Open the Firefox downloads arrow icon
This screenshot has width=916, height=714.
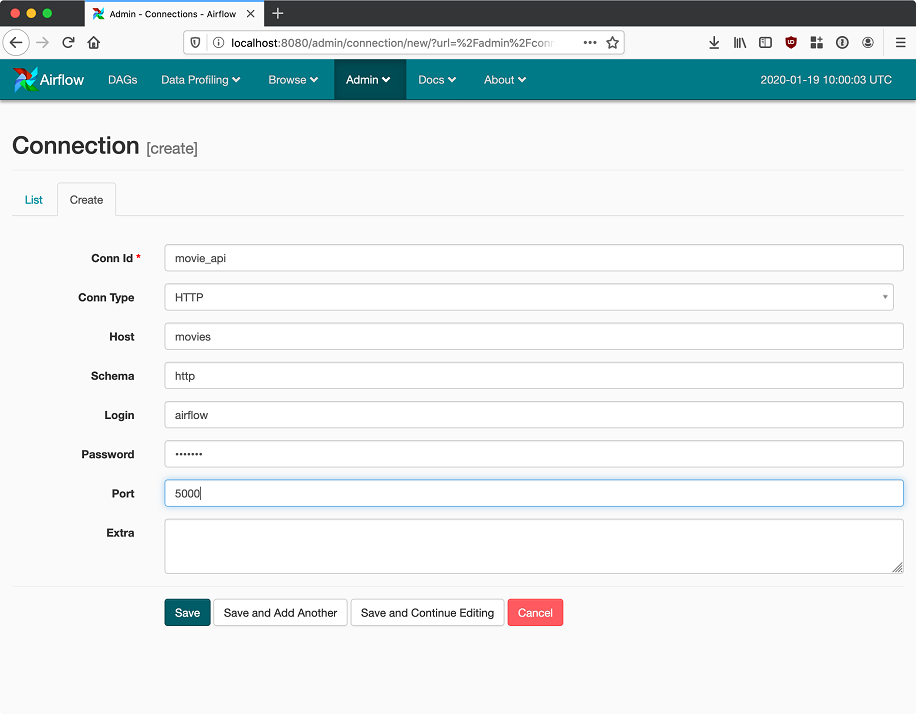pos(714,43)
